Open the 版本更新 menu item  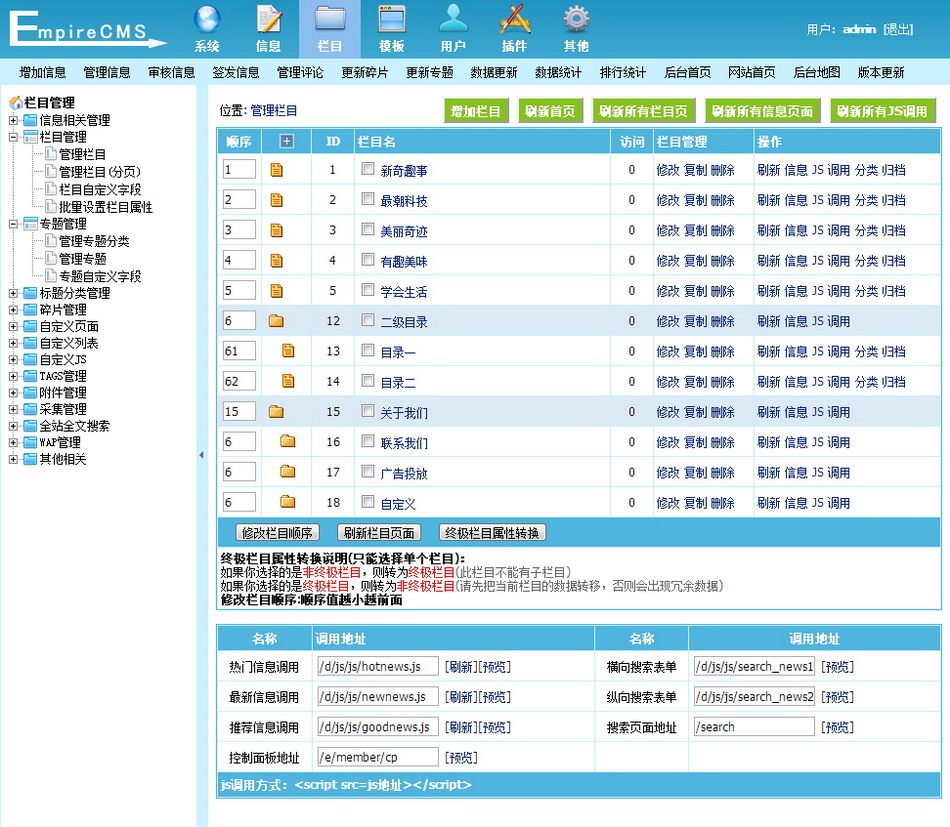click(x=881, y=73)
